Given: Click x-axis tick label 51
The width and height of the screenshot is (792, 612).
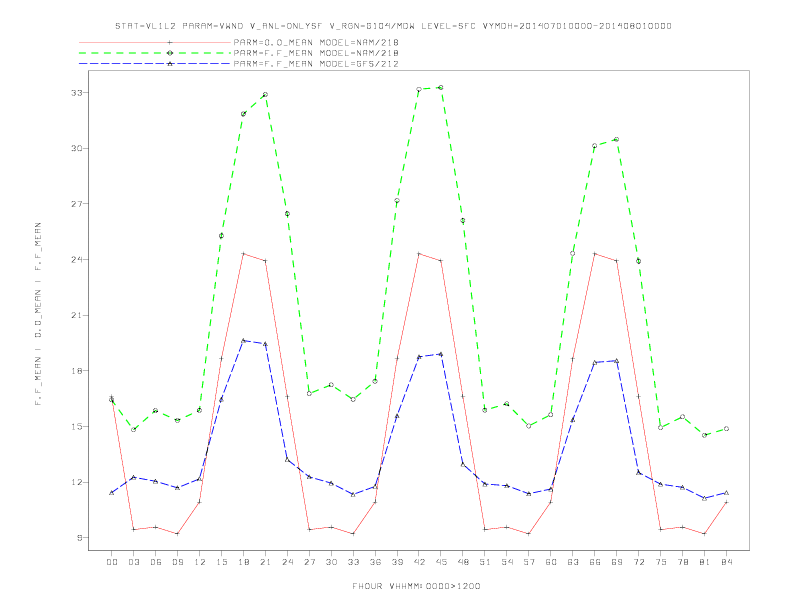Looking at the screenshot, I should 485,562.
